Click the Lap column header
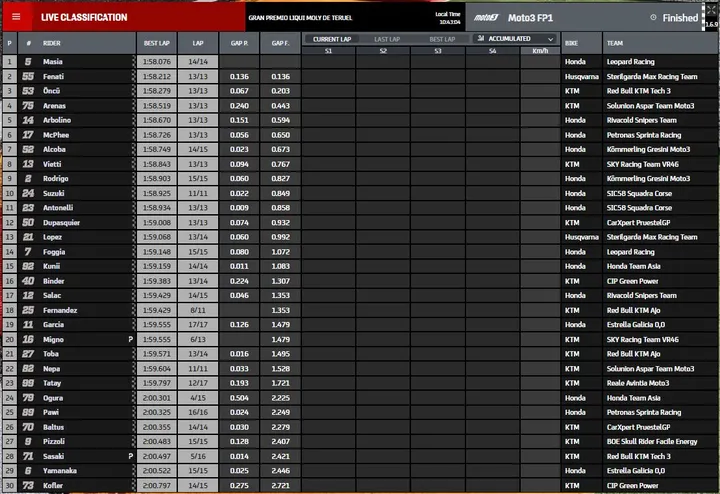 pos(198,43)
